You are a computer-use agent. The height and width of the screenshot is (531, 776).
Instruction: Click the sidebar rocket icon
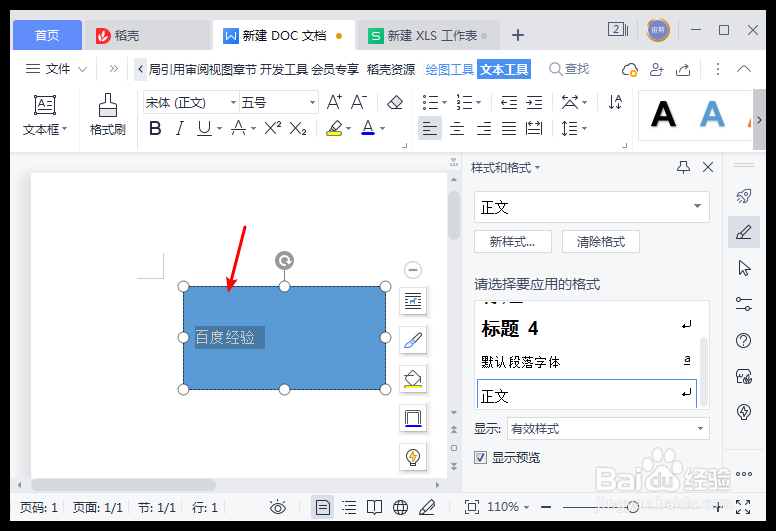(x=743, y=196)
